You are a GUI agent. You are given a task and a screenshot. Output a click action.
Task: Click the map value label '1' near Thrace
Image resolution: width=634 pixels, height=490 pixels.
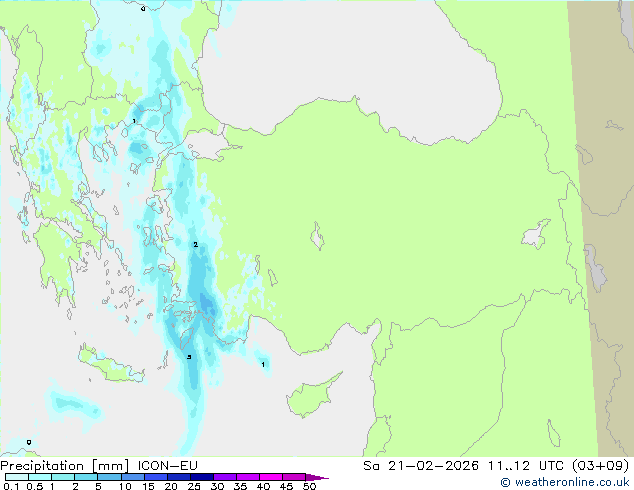[134, 121]
